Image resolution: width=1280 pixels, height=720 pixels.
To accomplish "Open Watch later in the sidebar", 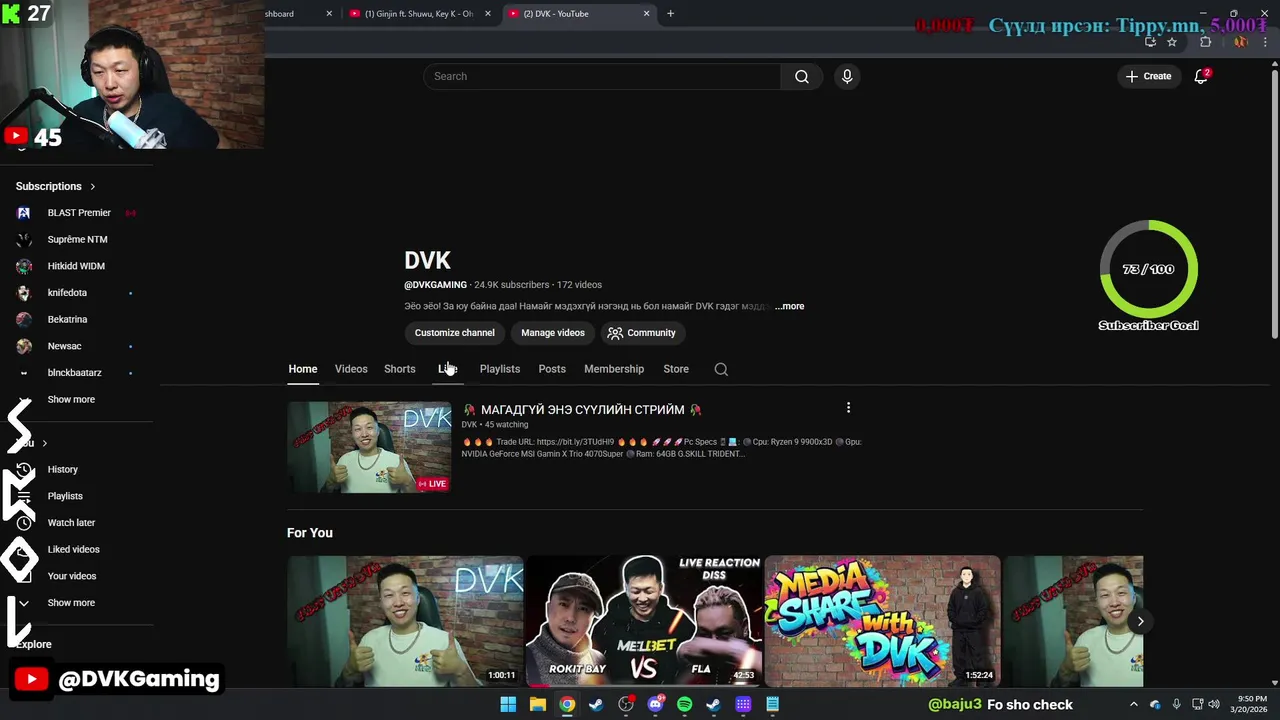I will pyautogui.click(x=71, y=523).
